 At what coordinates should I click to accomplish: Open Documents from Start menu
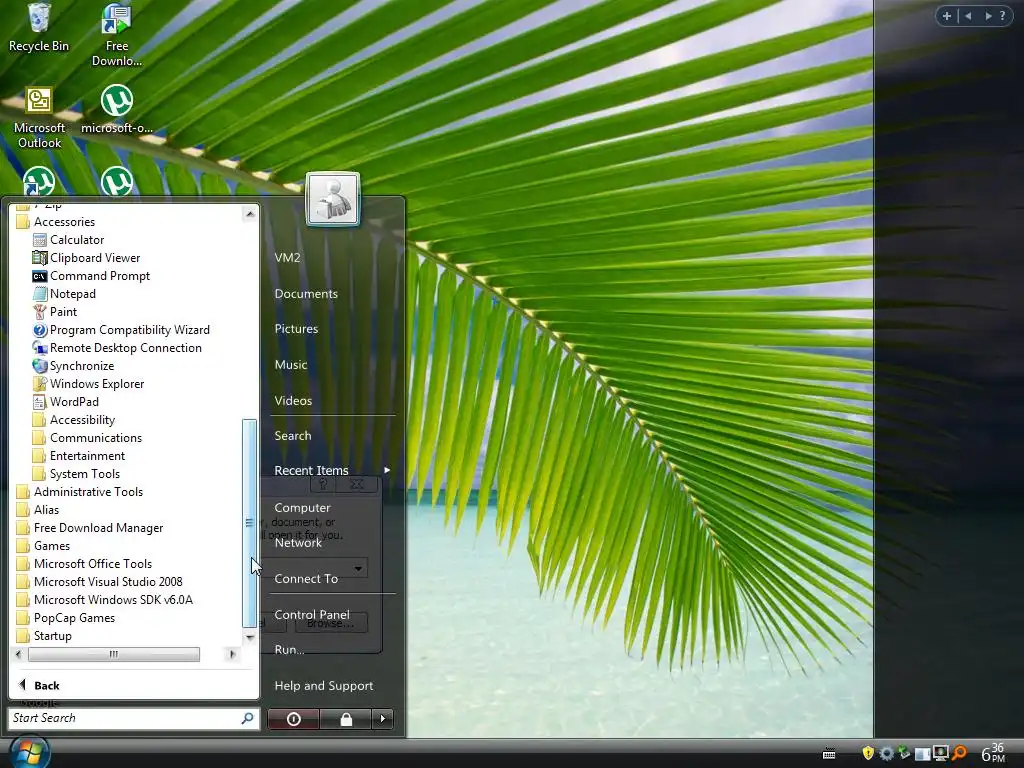point(306,294)
